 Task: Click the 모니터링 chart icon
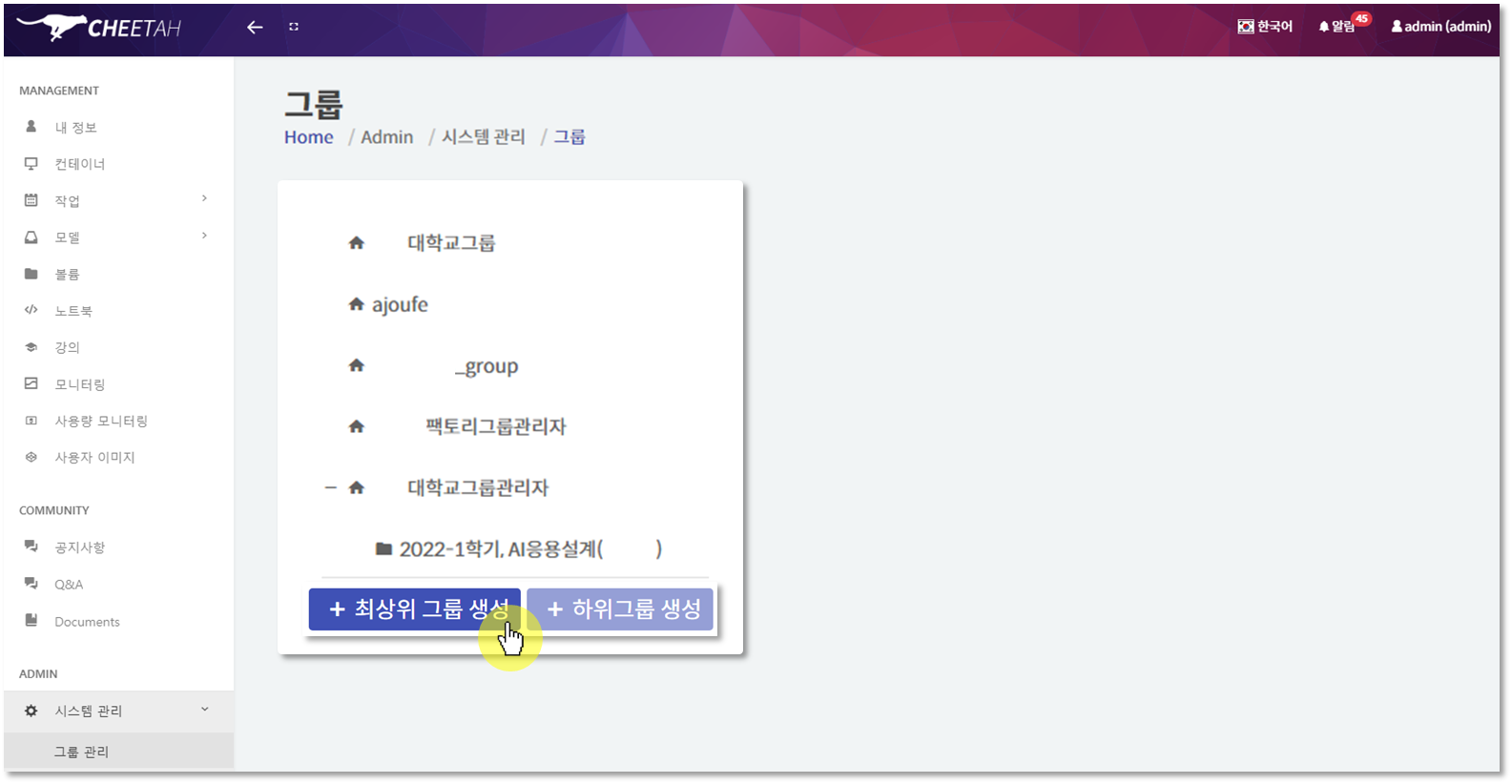pos(31,383)
